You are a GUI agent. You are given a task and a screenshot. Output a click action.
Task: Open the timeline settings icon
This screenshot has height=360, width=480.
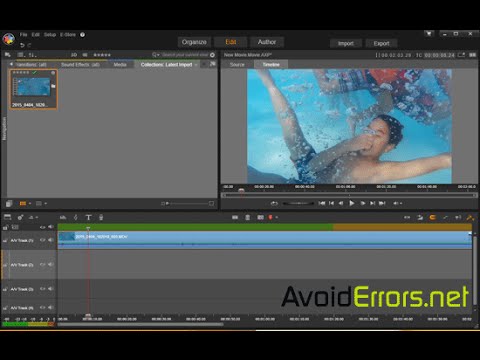click(x=20, y=217)
